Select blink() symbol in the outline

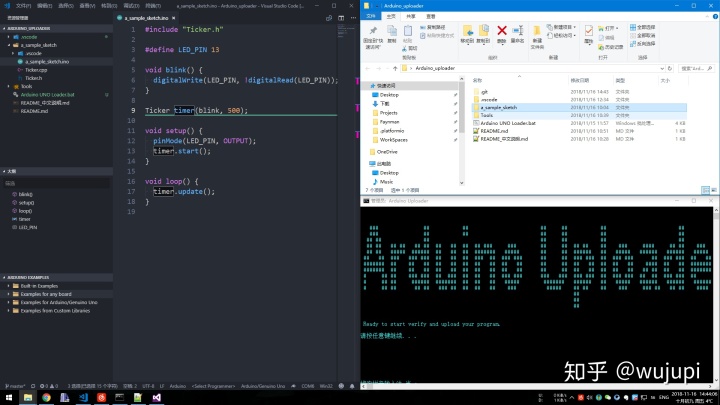(x=25, y=195)
